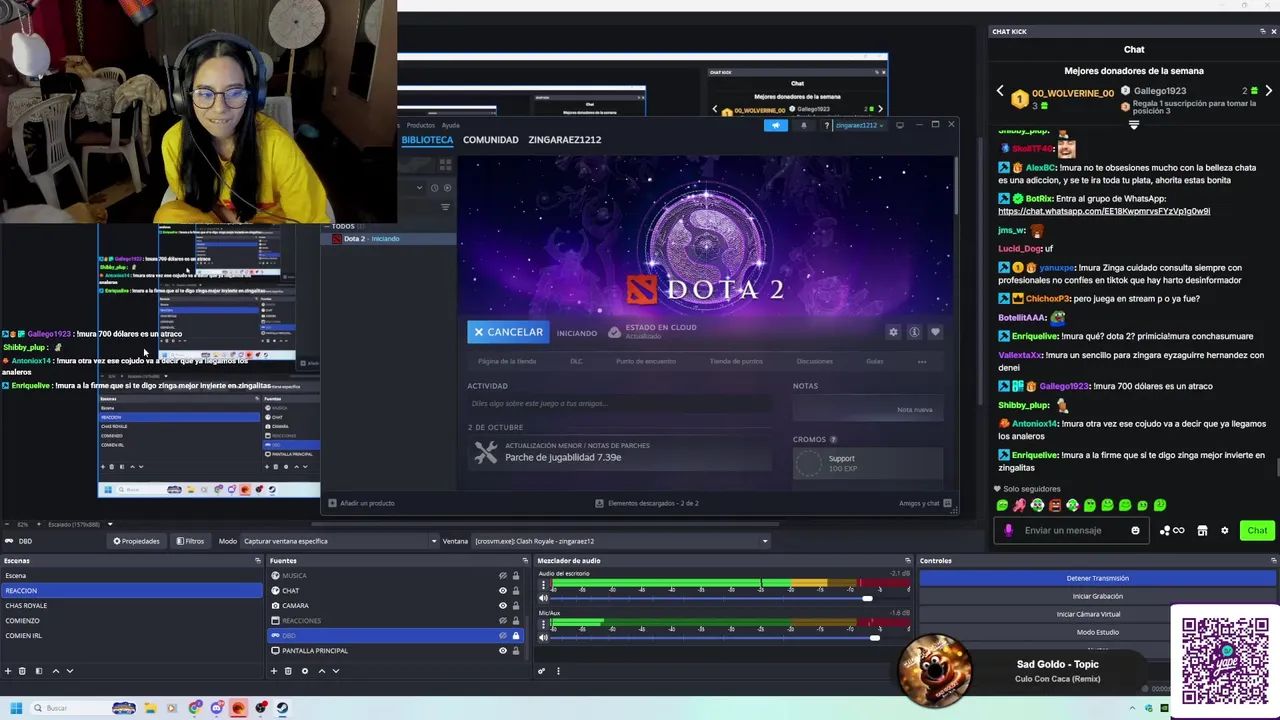Screen dimensions: 1280x720
Task: Toggle the lock on the CHAT source
Action: click(x=516, y=591)
